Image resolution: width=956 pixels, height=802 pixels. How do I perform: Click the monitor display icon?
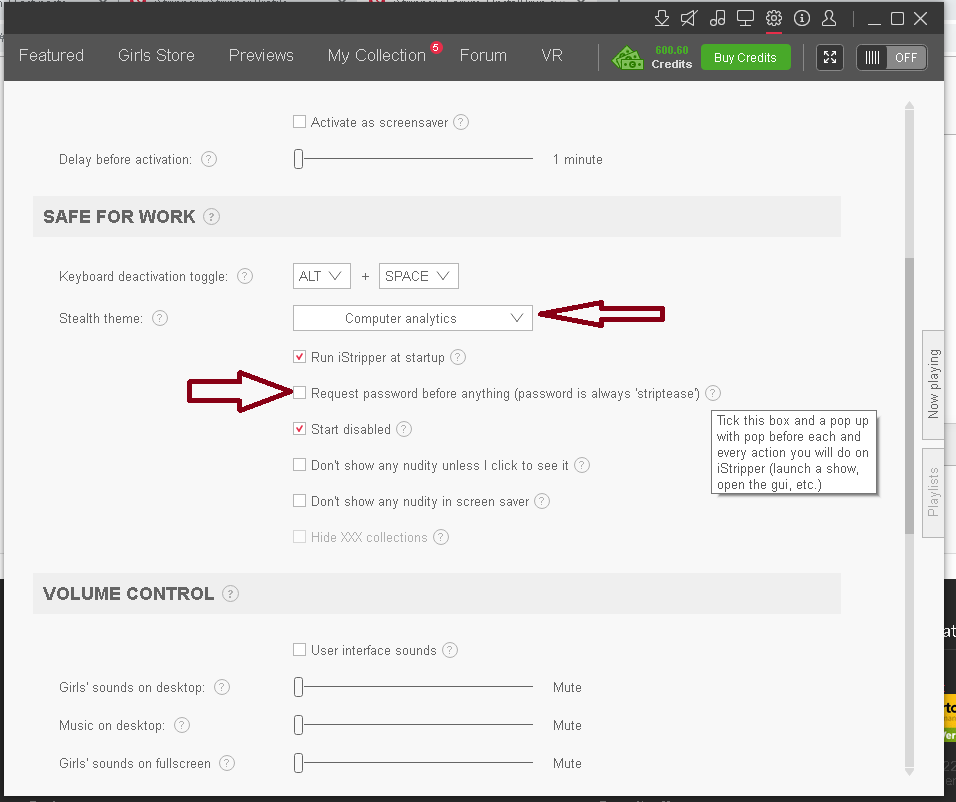coord(746,18)
